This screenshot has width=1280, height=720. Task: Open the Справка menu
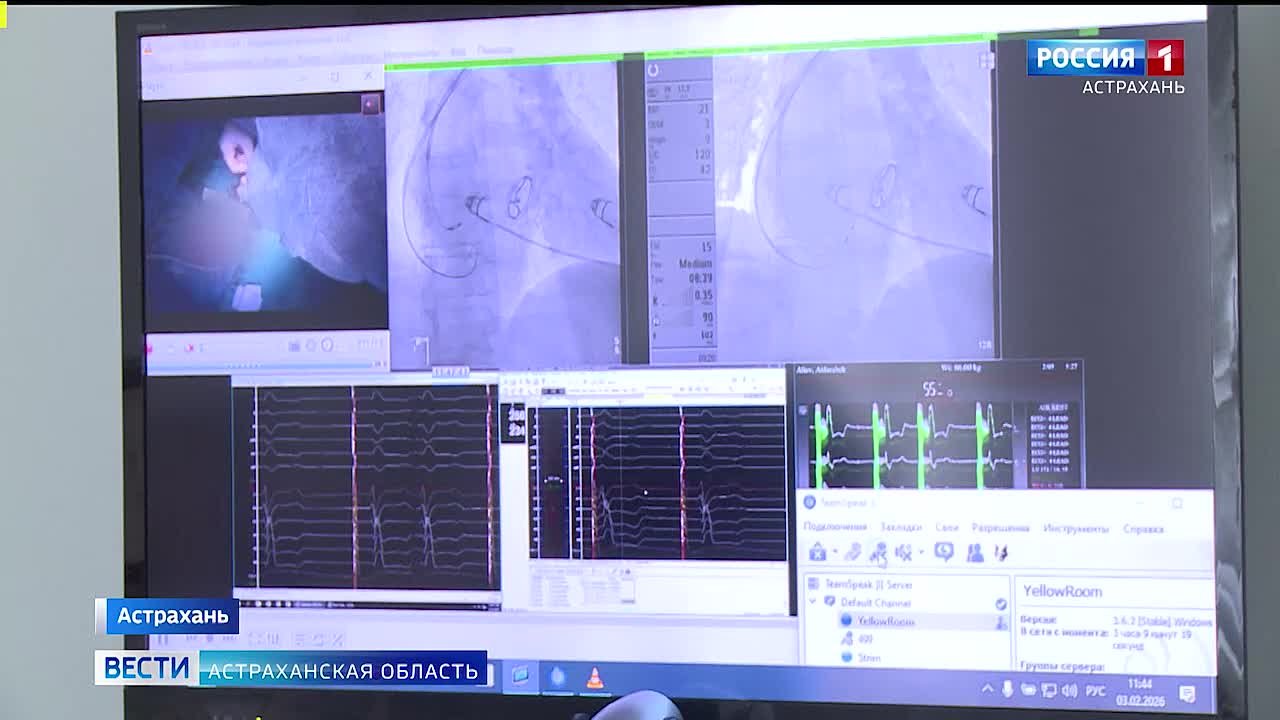pos(1143,529)
